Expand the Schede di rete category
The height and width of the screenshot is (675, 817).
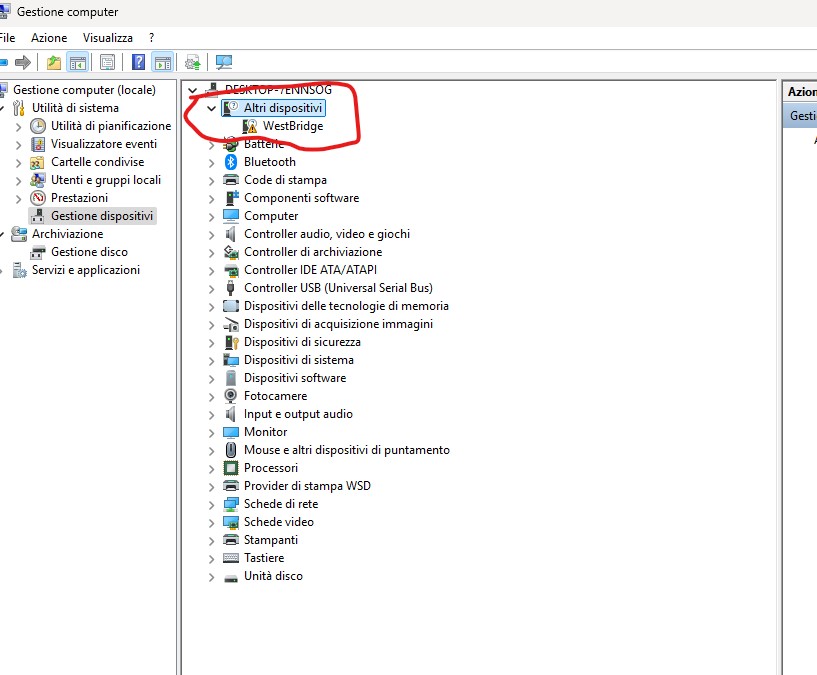pos(211,505)
